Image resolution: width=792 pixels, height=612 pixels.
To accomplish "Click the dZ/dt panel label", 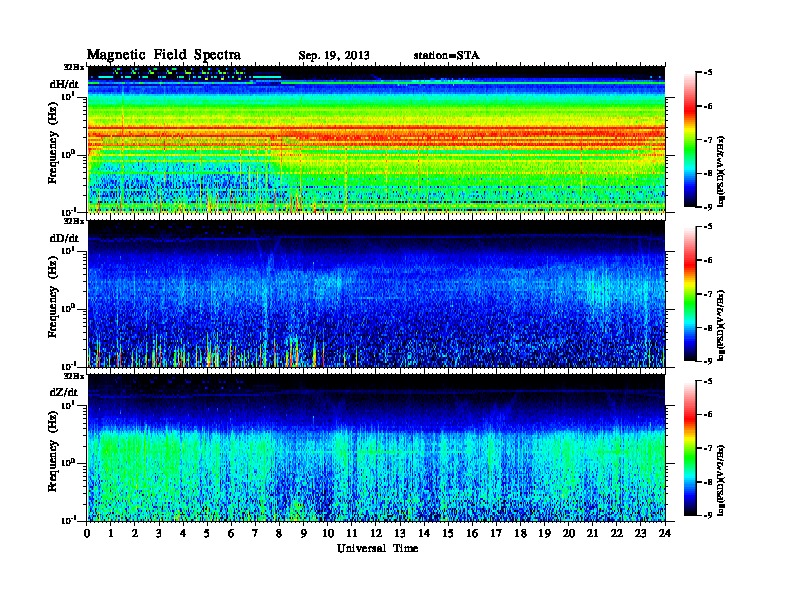I will tap(64, 392).
